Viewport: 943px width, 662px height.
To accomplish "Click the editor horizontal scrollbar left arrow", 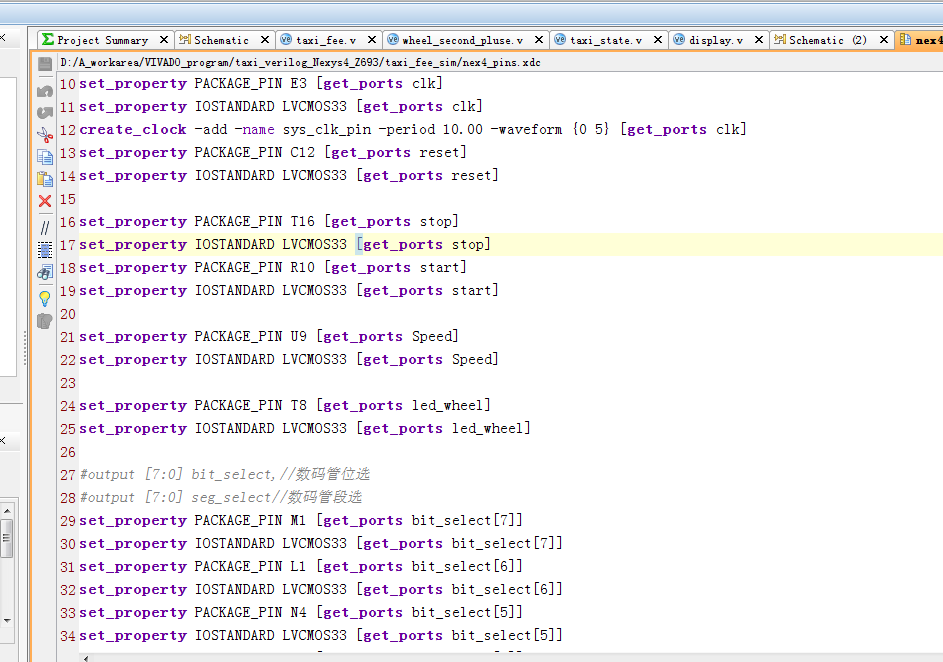I will tap(86, 658).
